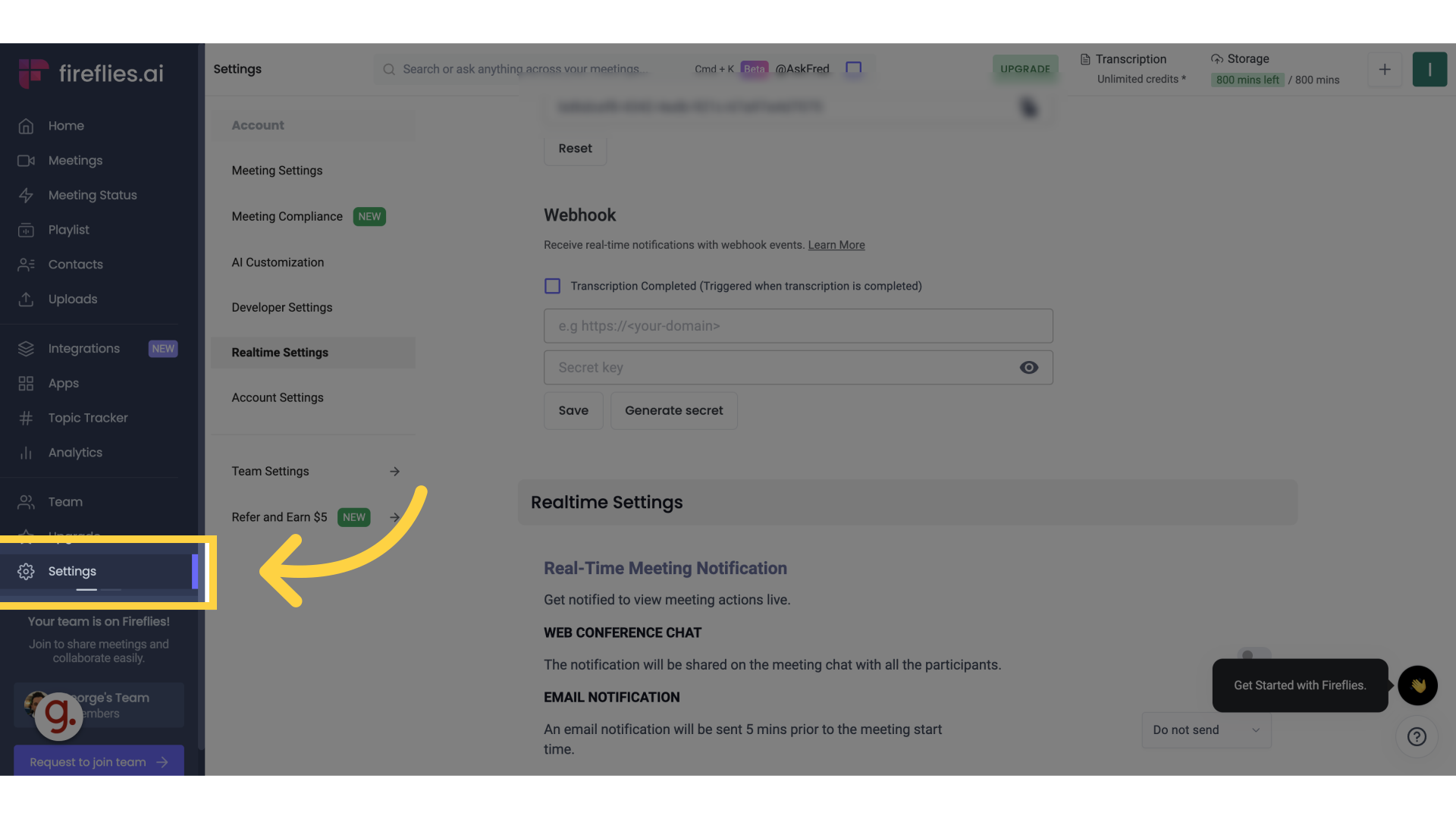Select Developer Settings menu item
1456x819 pixels.
pyautogui.click(x=282, y=307)
